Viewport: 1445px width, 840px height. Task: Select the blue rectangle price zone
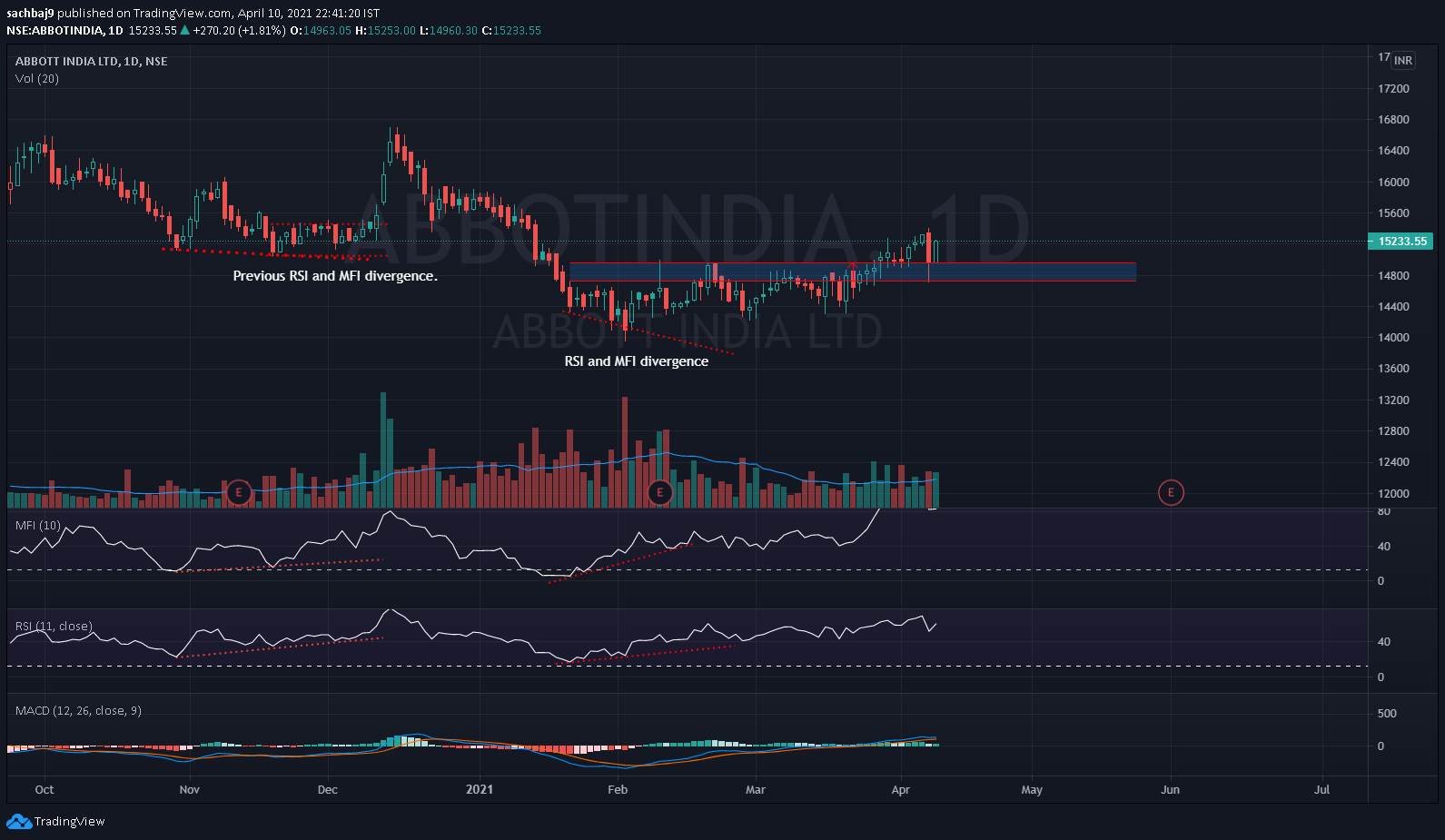coord(853,272)
